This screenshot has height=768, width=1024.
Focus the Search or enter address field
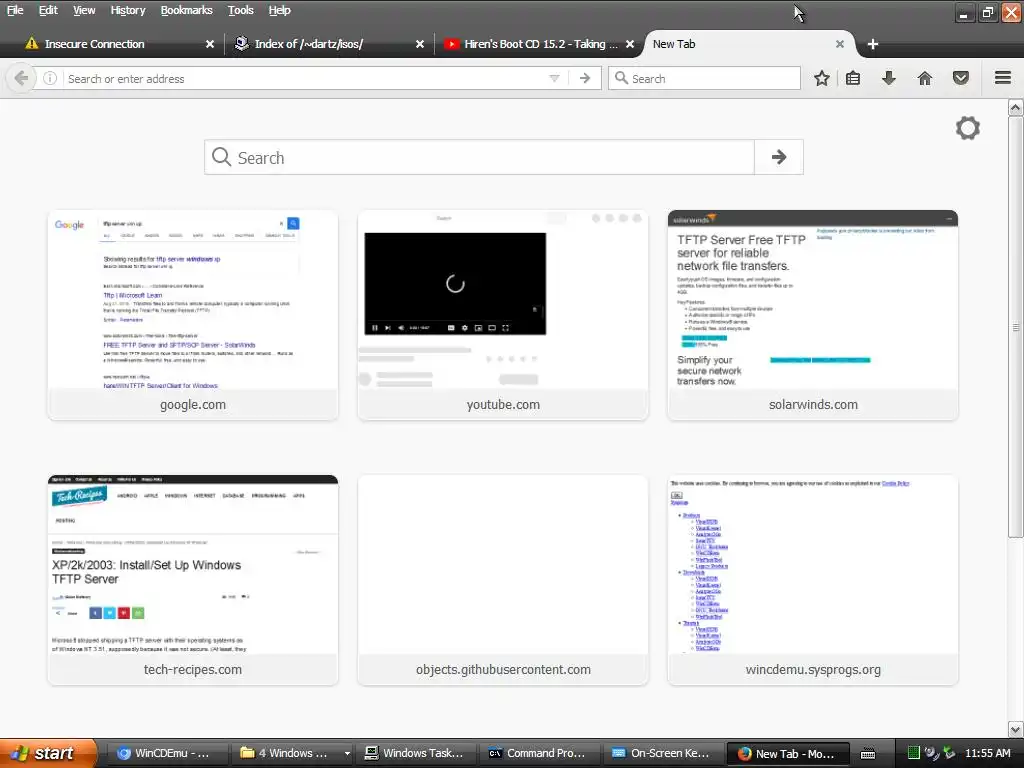tap(304, 78)
